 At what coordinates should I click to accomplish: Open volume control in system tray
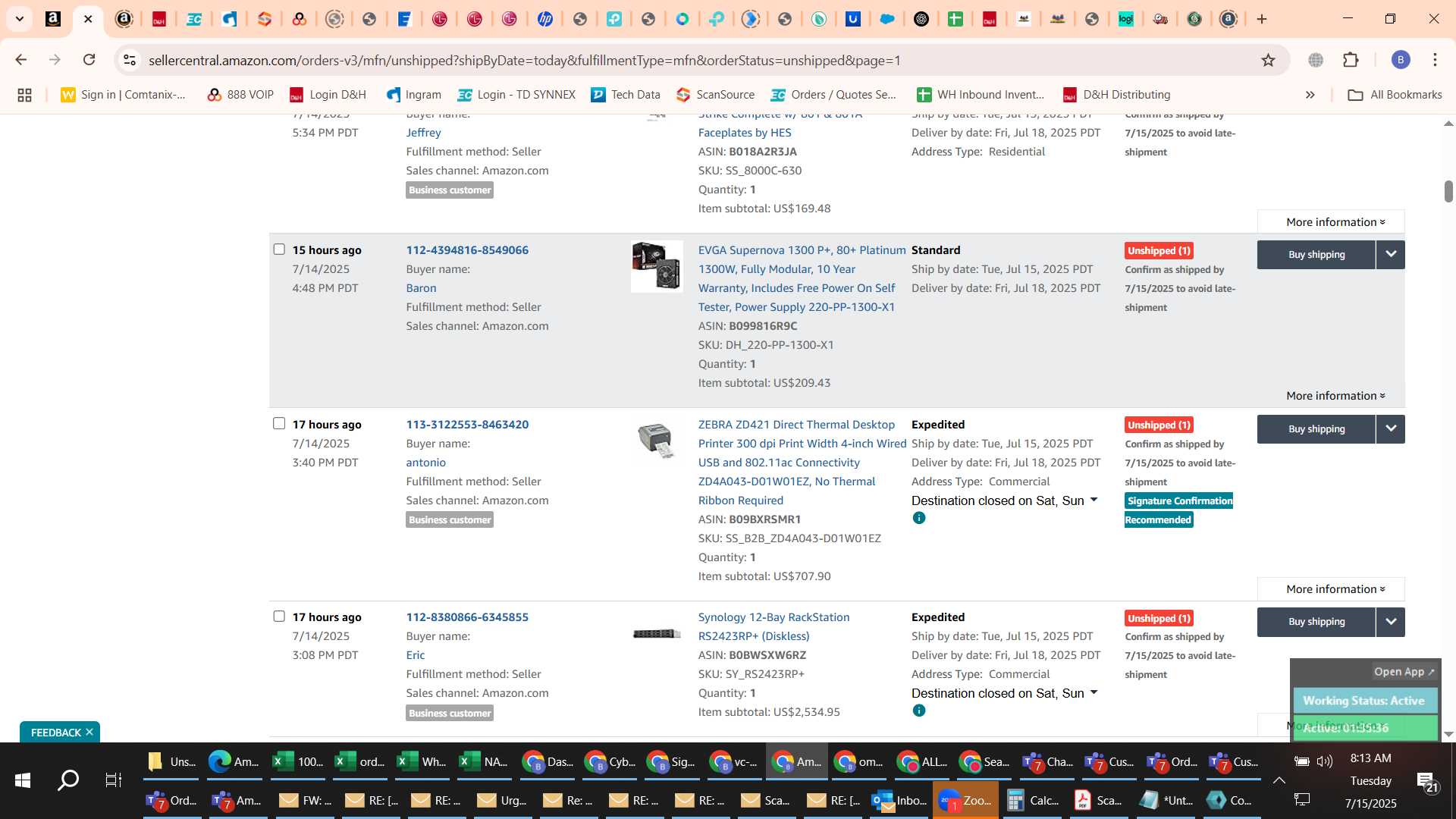(1325, 761)
